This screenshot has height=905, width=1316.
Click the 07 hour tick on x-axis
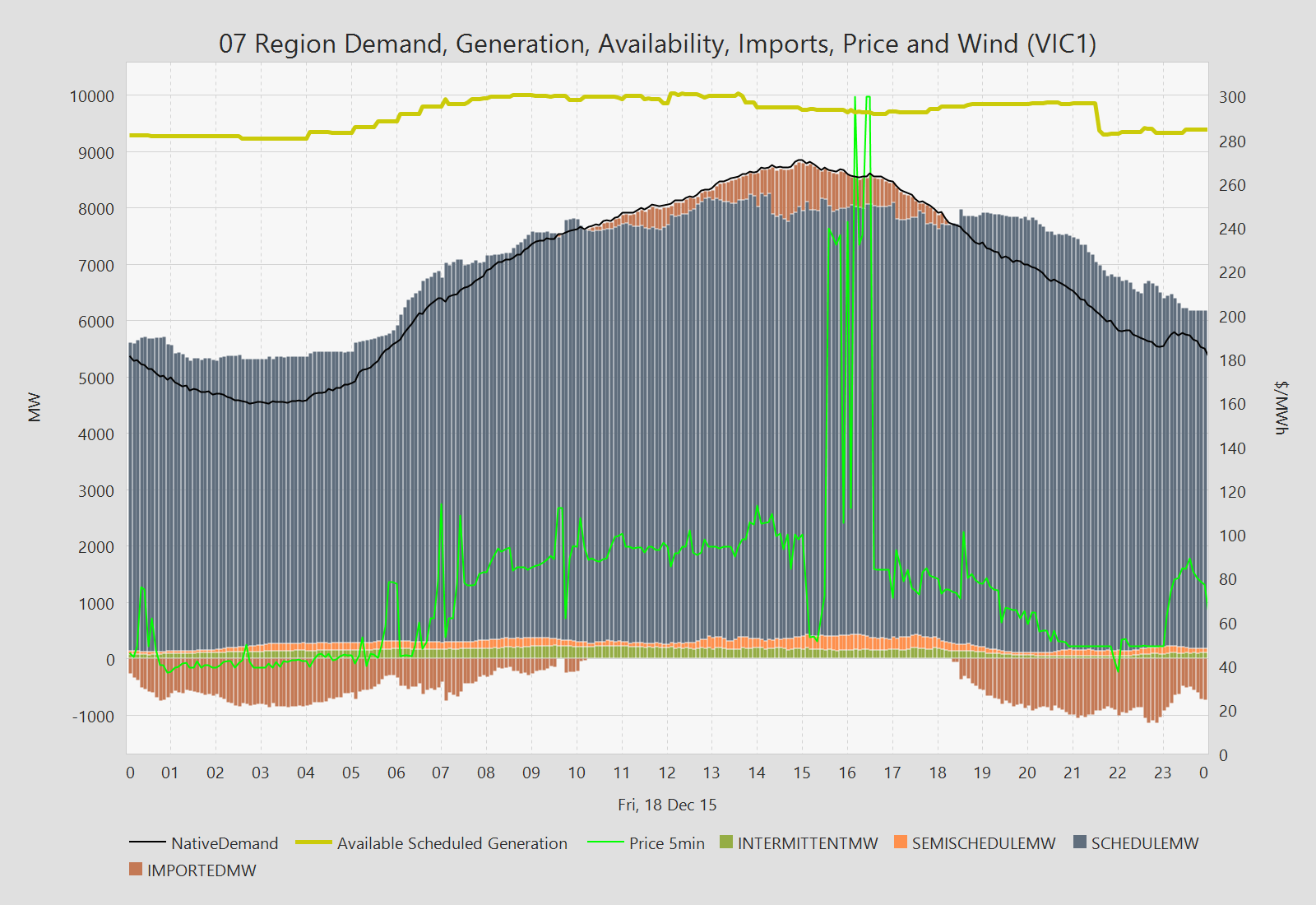[441, 773]
